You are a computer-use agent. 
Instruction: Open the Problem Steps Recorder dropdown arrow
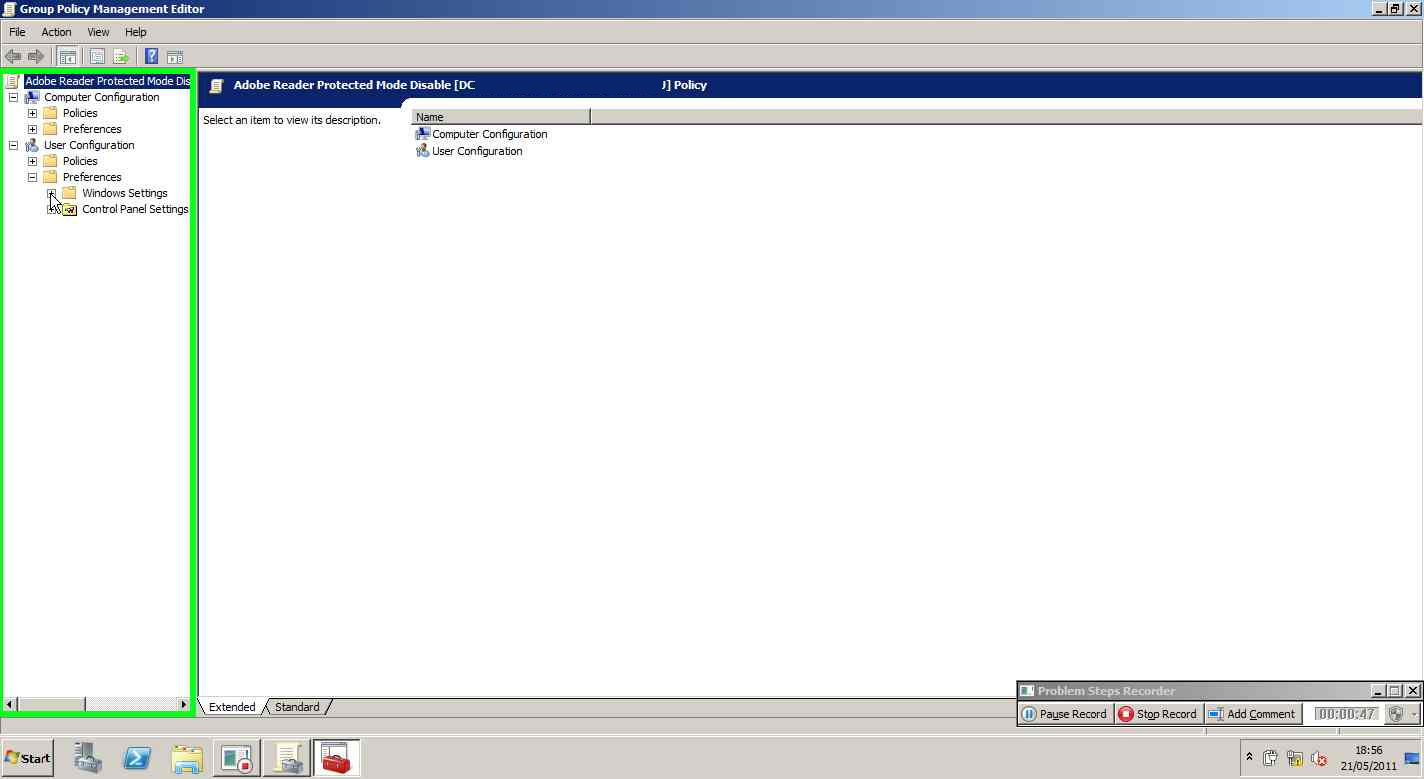coord(1414,714)
